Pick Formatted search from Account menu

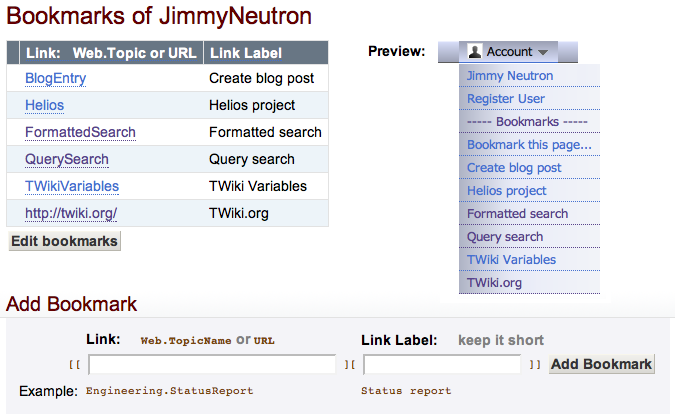517,214
